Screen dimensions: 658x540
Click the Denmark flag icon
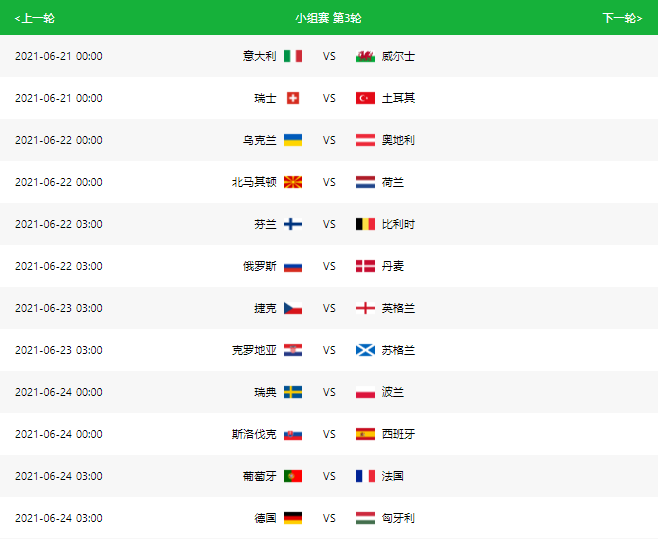(365, 266)
